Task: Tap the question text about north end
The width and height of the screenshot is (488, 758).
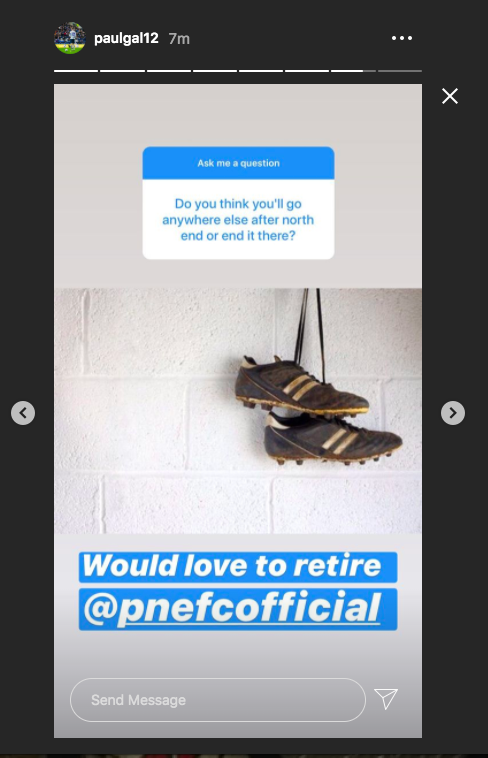Action: click(238, 219)
